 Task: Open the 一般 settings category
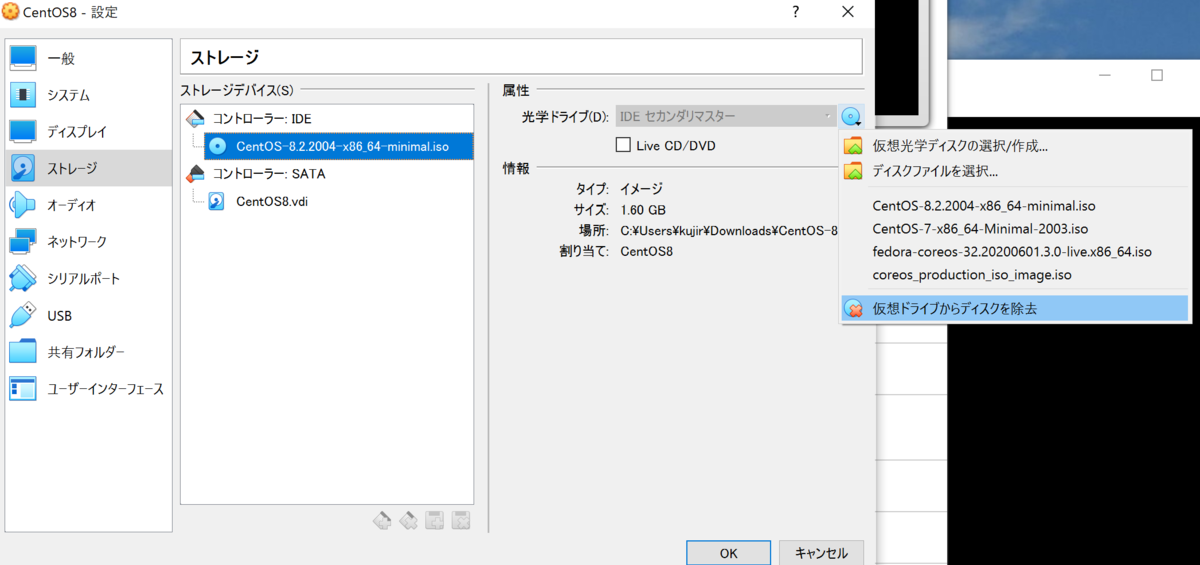(x=88, y=58)
